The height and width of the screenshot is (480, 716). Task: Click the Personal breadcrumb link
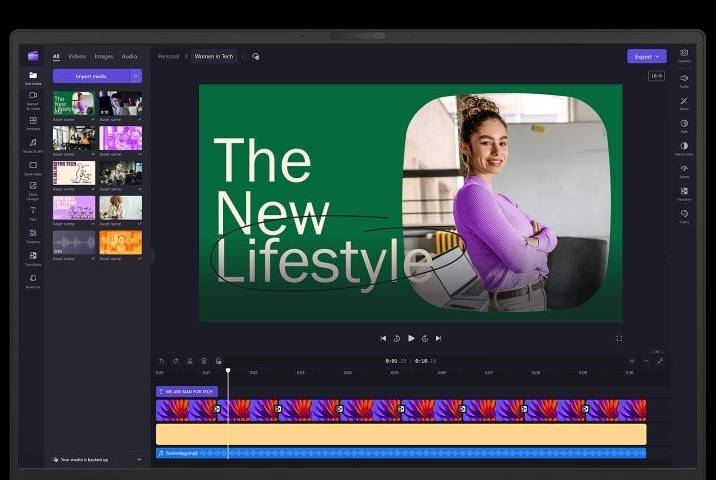168,56
